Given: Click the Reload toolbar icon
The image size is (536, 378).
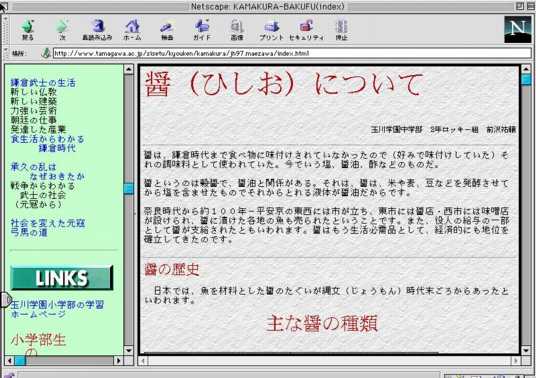Looking at the screenshot, I should 97,30.
